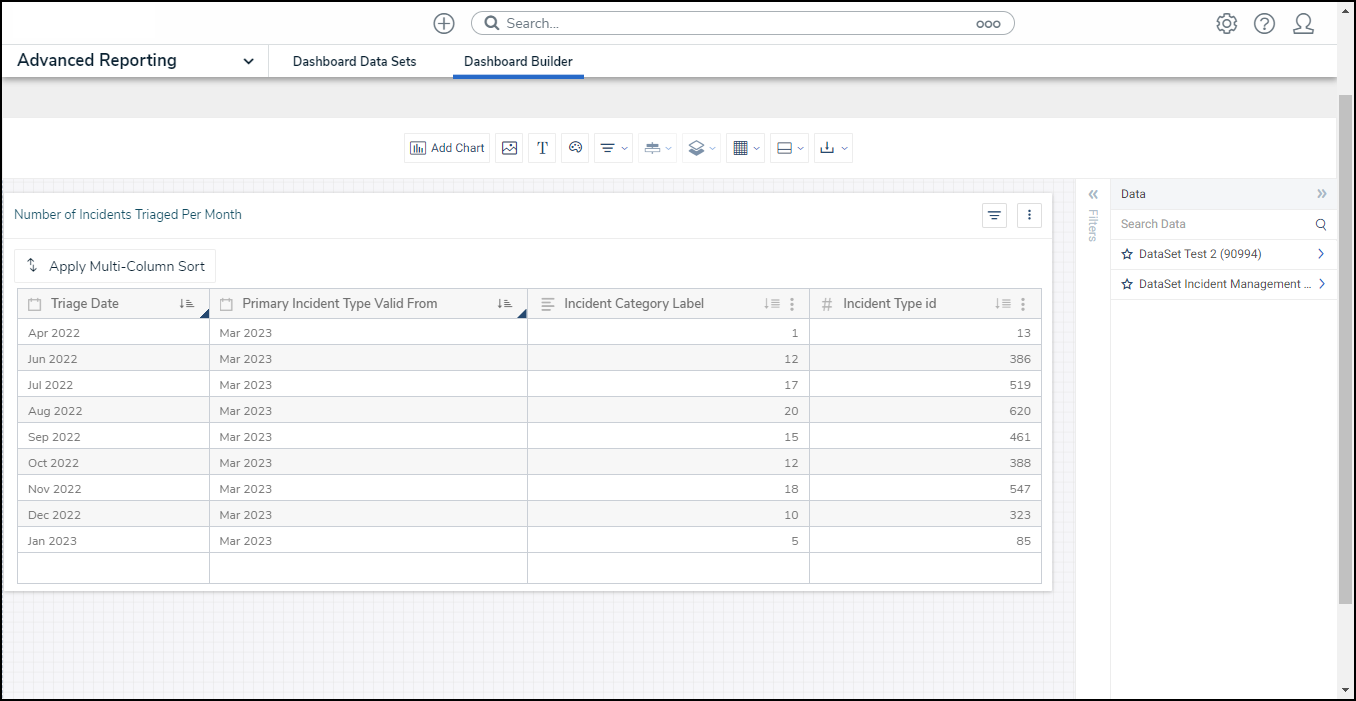This screenshot has height=701, width=1356.
Task: Favorite DataSet Incident Management with star
Action: tap(1127, 284)
